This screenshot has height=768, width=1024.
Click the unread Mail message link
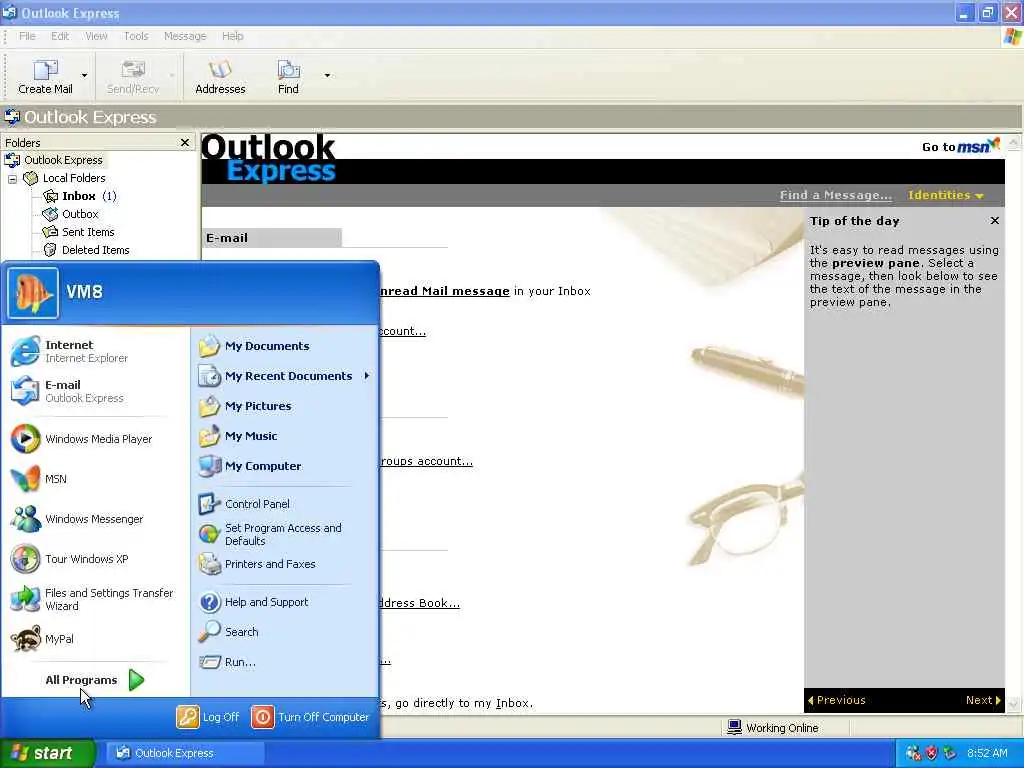point(444,291)
